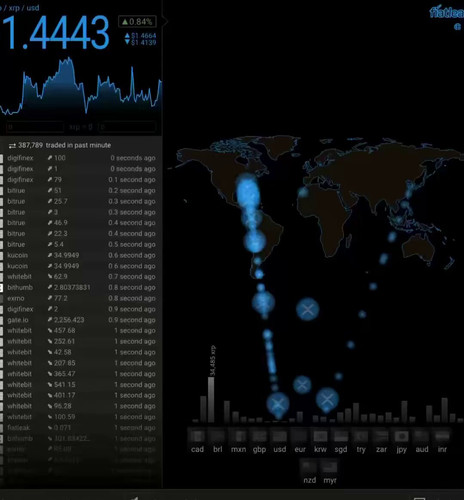Image resolution: width=464 pixels, height=500 pixels.
Task: Select the zar currency flag
Action: point(381,436)
